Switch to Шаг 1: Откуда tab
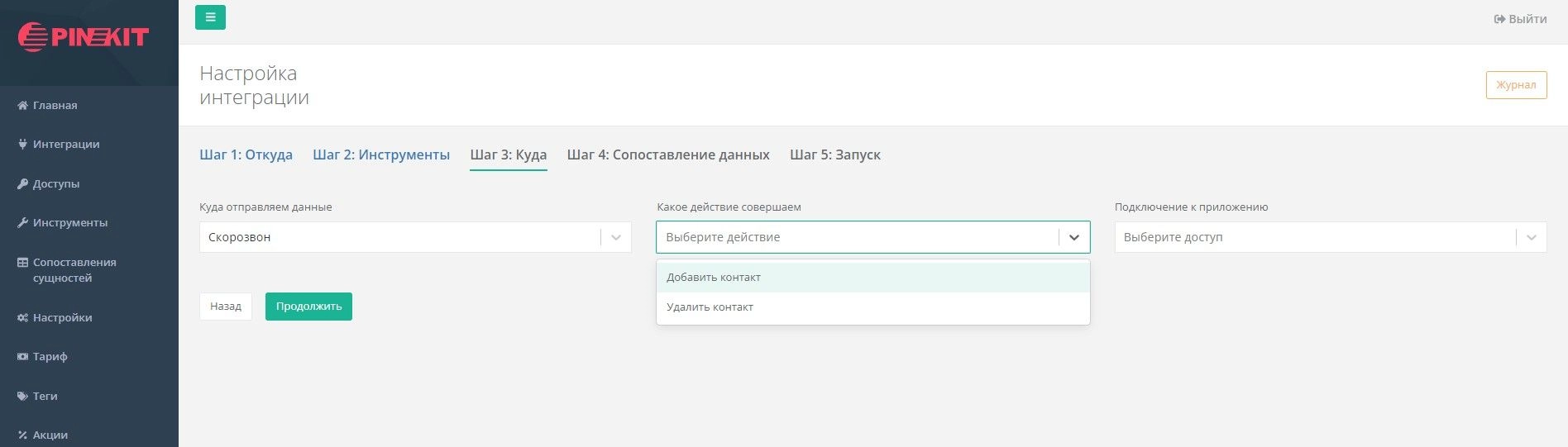Viewport: 1568px width, 447px height. coord(246,155)
